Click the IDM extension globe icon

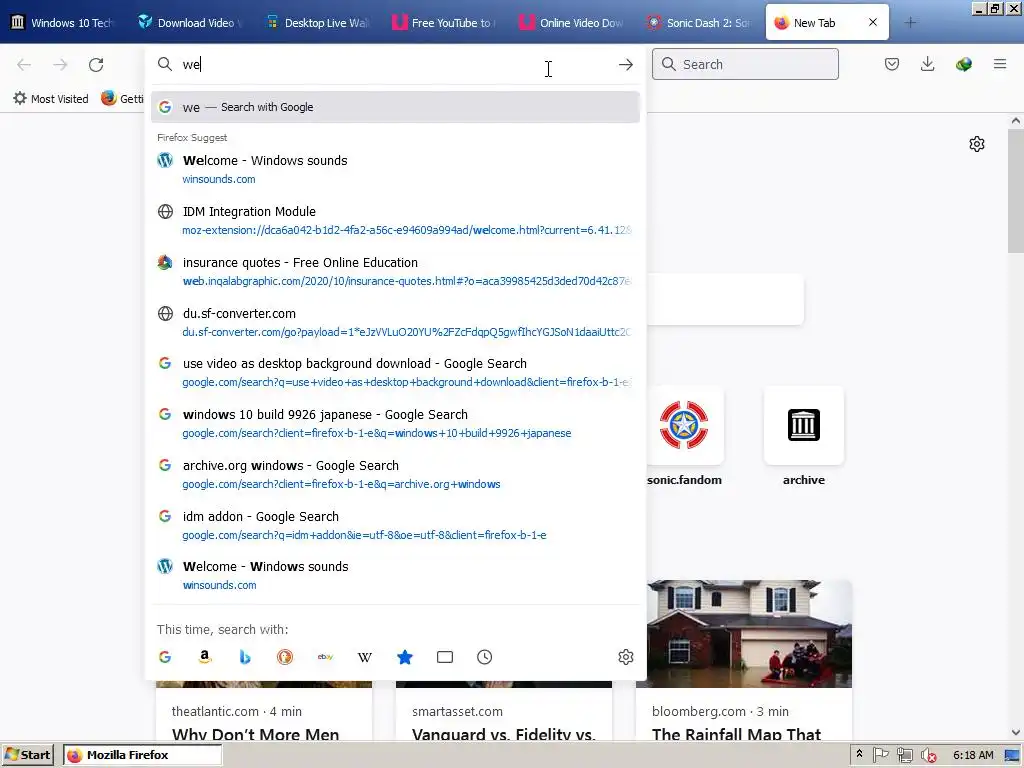[x=963, y=64]
